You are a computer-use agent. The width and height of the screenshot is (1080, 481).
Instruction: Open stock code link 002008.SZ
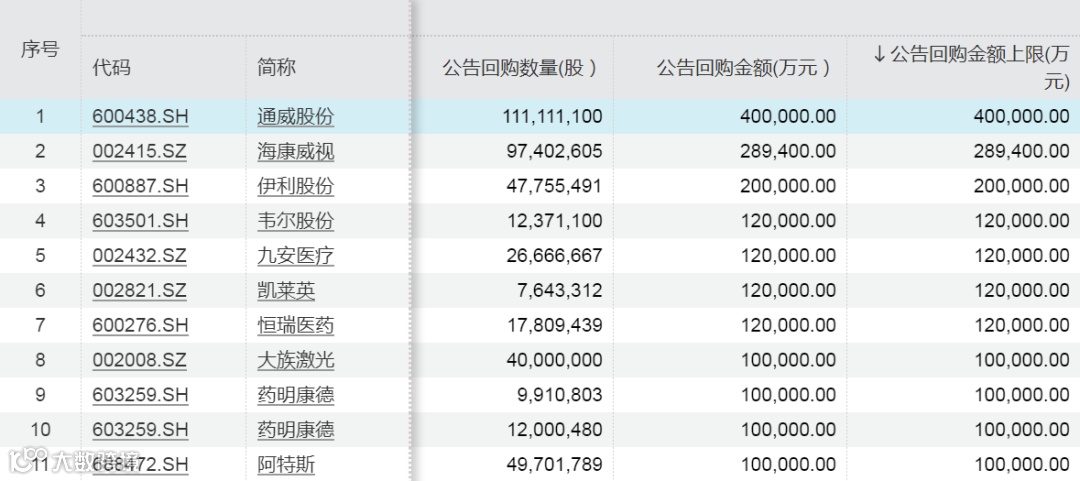coord(140,360)
